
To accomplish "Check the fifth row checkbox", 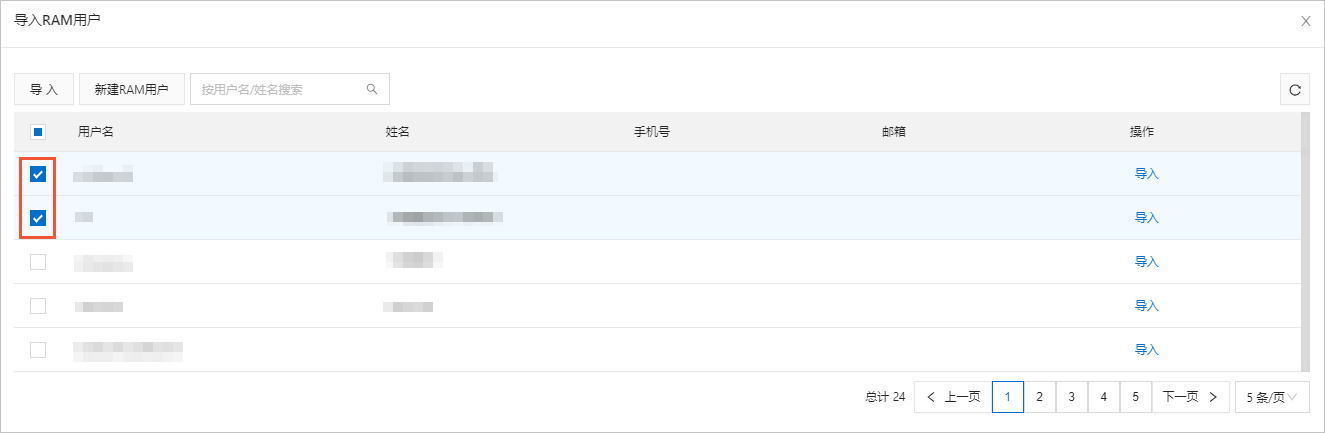I will tap(38, 350).
